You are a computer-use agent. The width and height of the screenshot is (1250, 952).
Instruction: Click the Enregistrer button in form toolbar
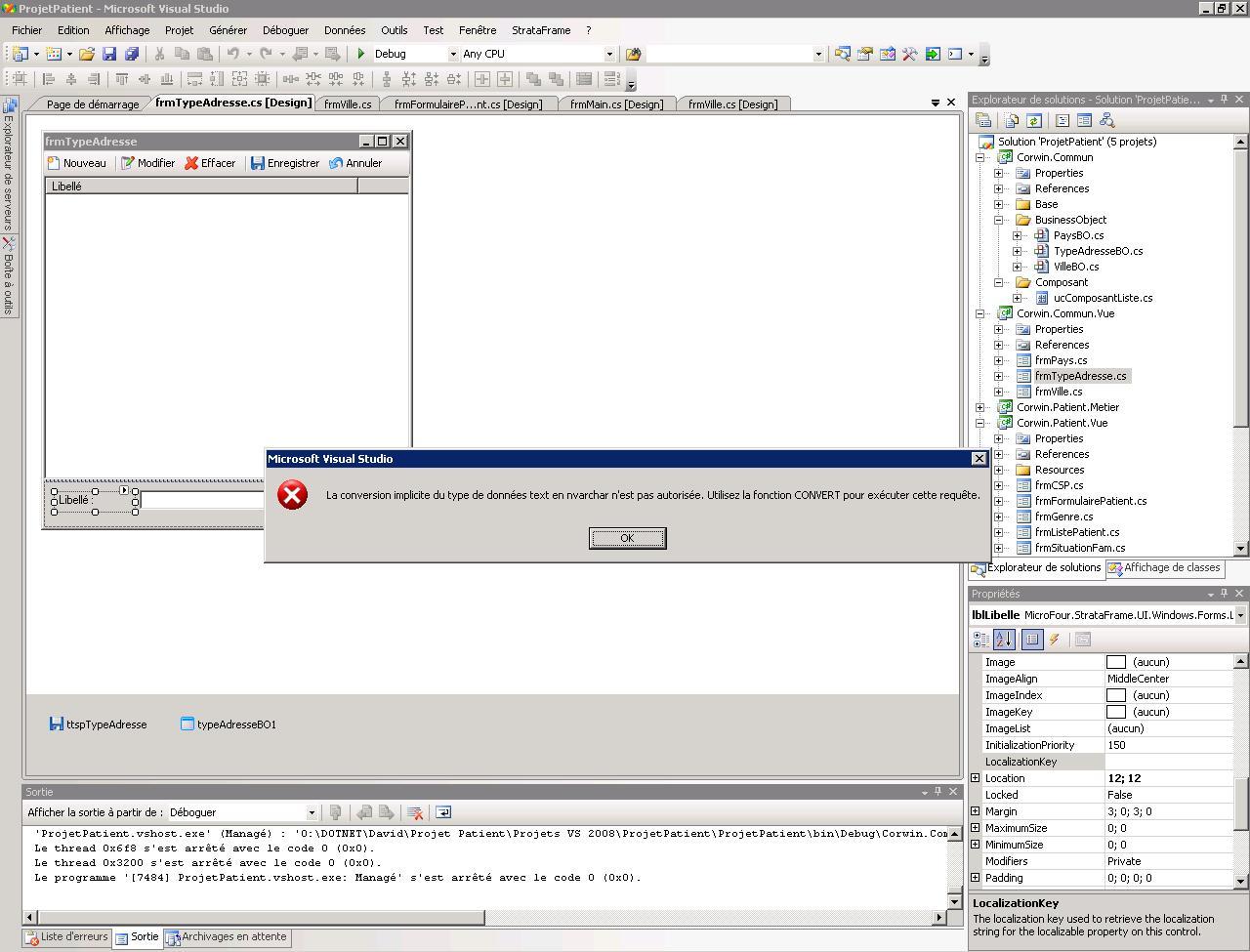point(284,163)
